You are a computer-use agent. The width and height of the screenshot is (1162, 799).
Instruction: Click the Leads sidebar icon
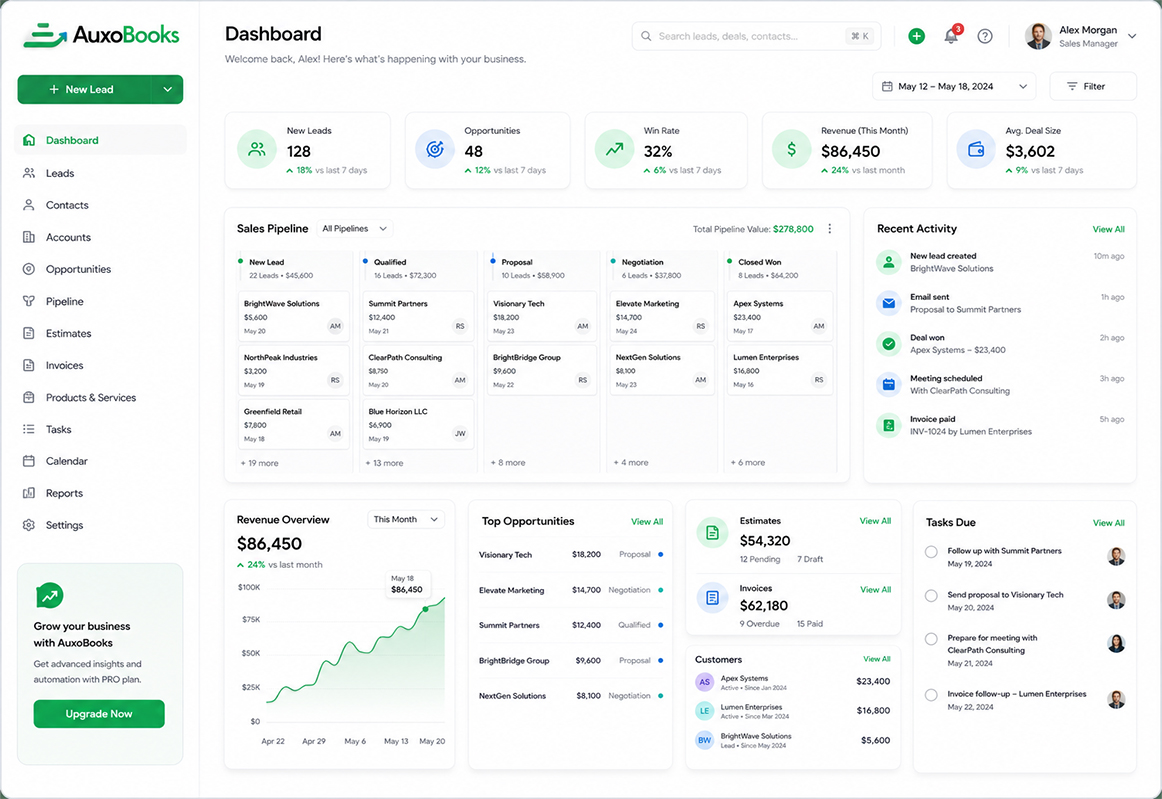tap(29, 173)
